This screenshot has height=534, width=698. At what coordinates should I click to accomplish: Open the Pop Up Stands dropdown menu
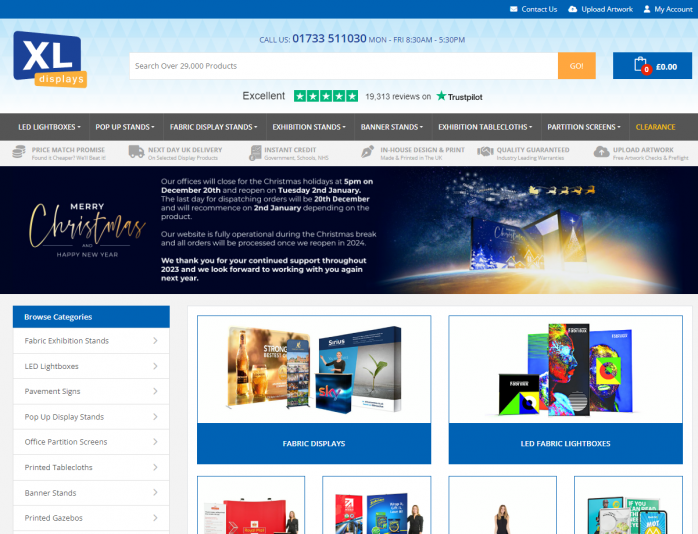(125, 127)
